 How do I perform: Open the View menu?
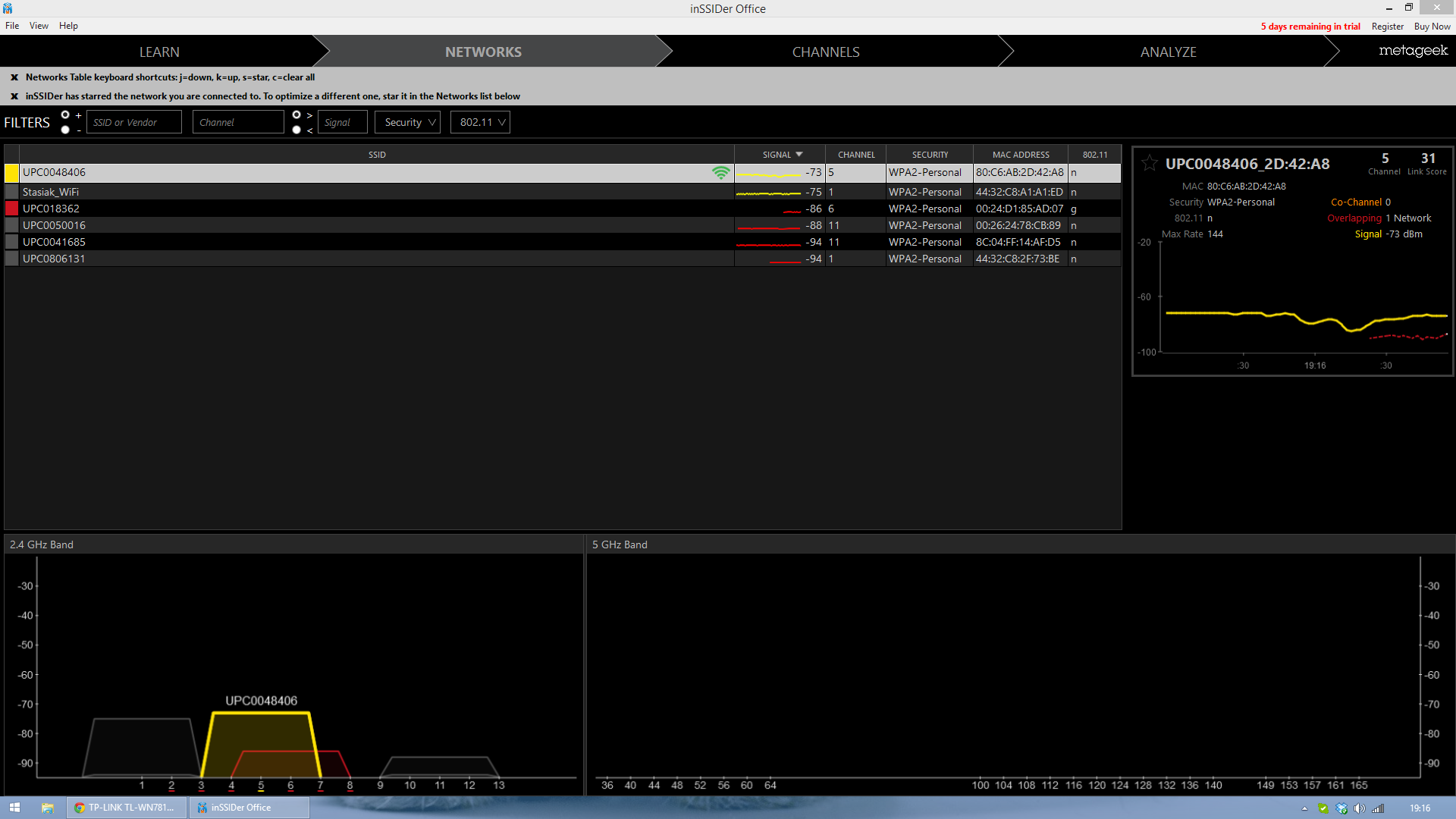[39, 26]
